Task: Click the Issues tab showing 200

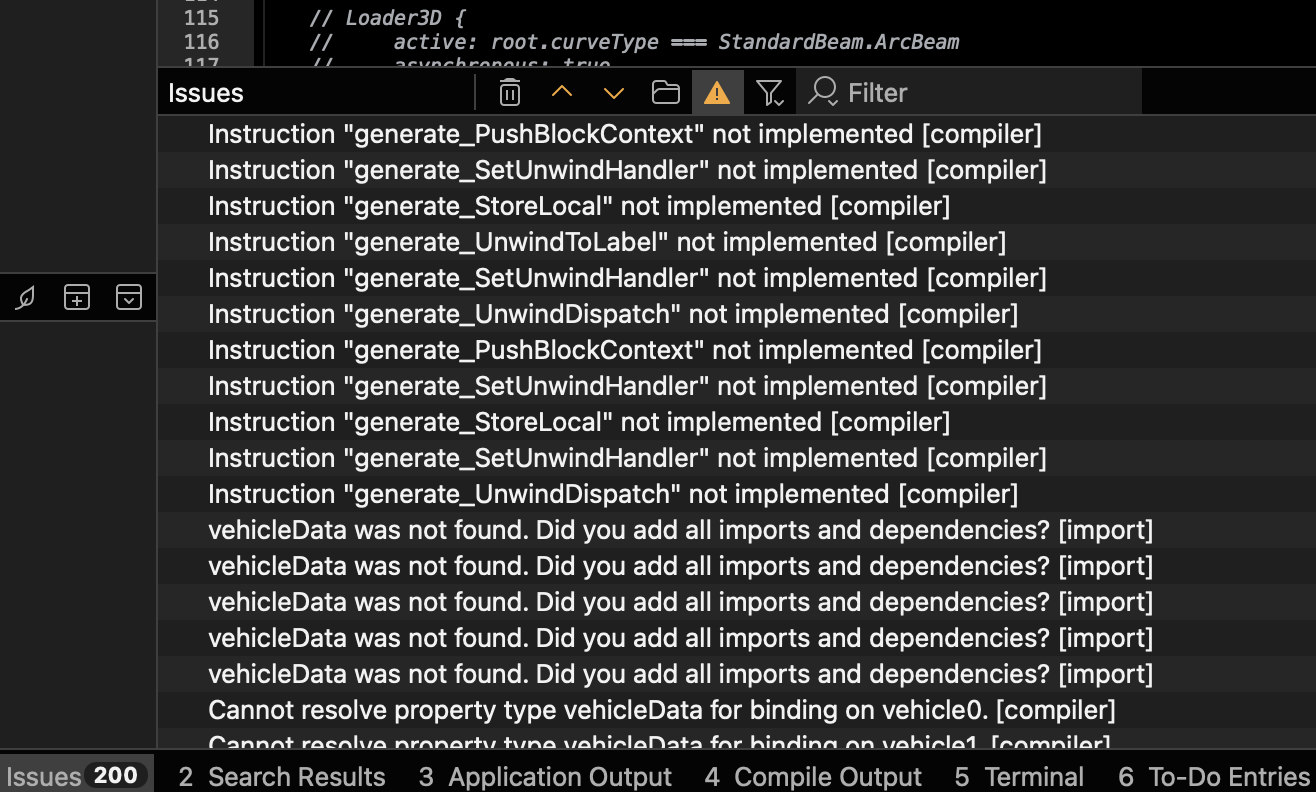Action: (77, 777)
